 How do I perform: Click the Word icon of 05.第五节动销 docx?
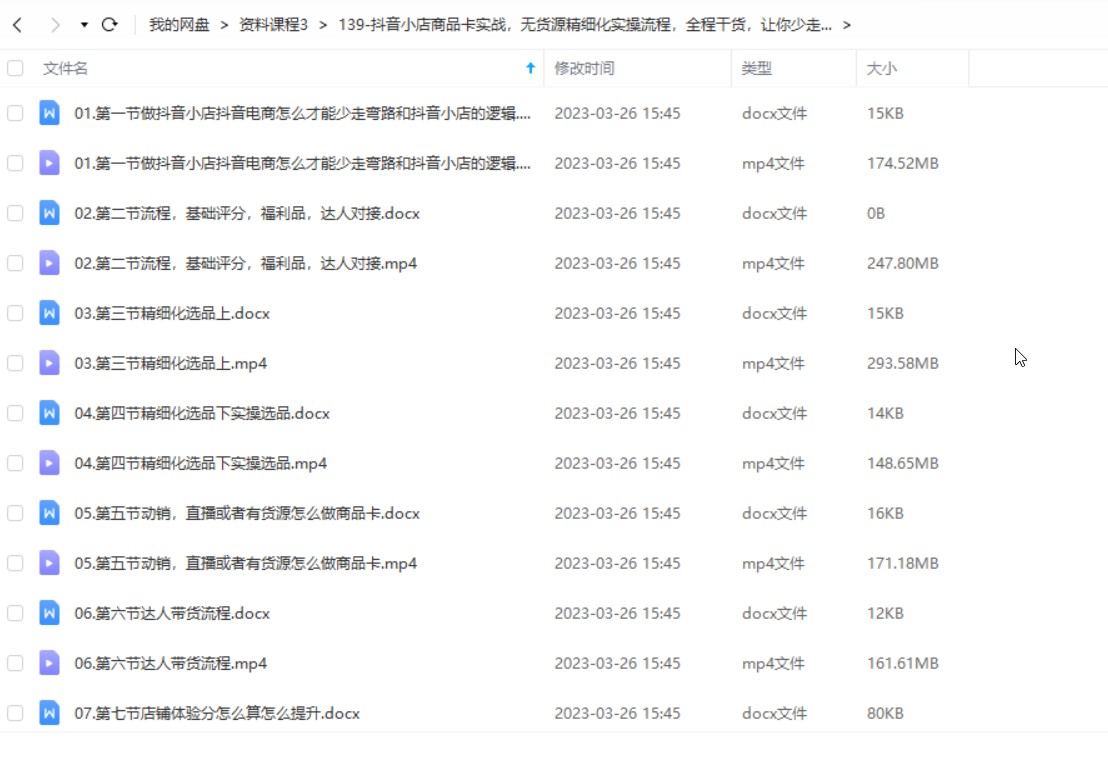49,513
